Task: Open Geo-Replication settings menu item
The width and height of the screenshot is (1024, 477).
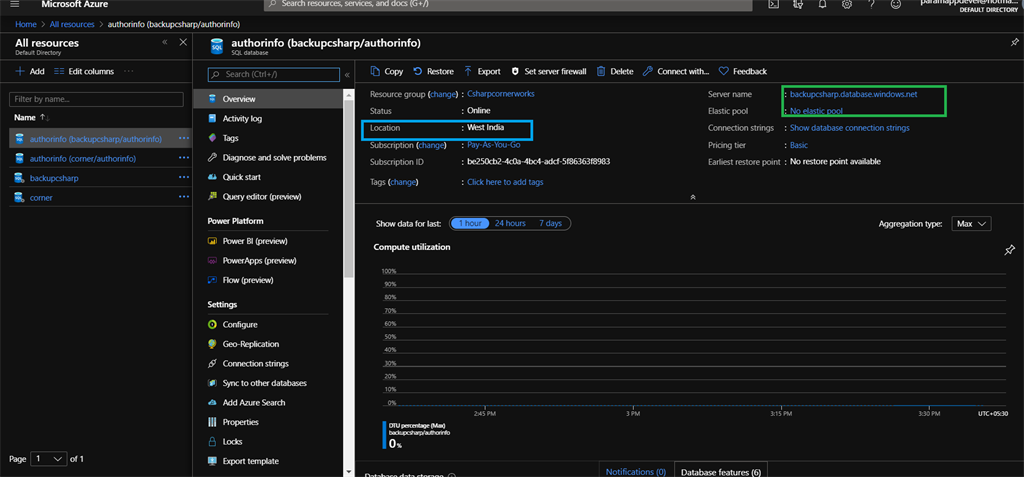Action: point(251,344)
